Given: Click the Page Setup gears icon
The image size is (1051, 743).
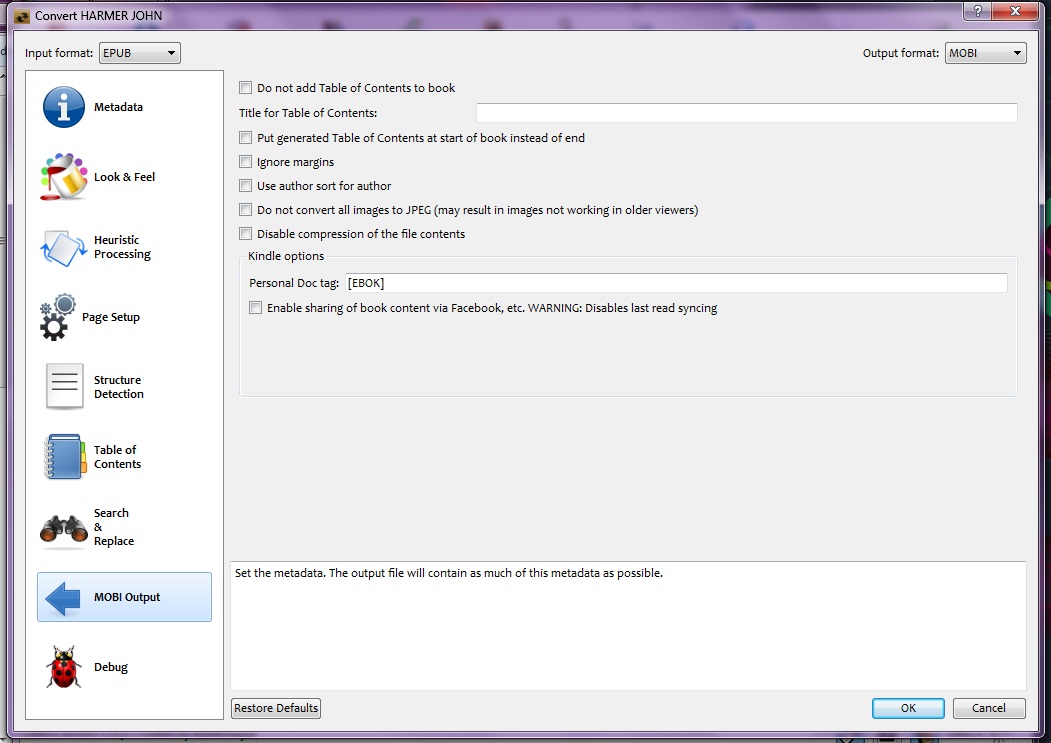Looking at the screenshot, I should tap(58, 317).
